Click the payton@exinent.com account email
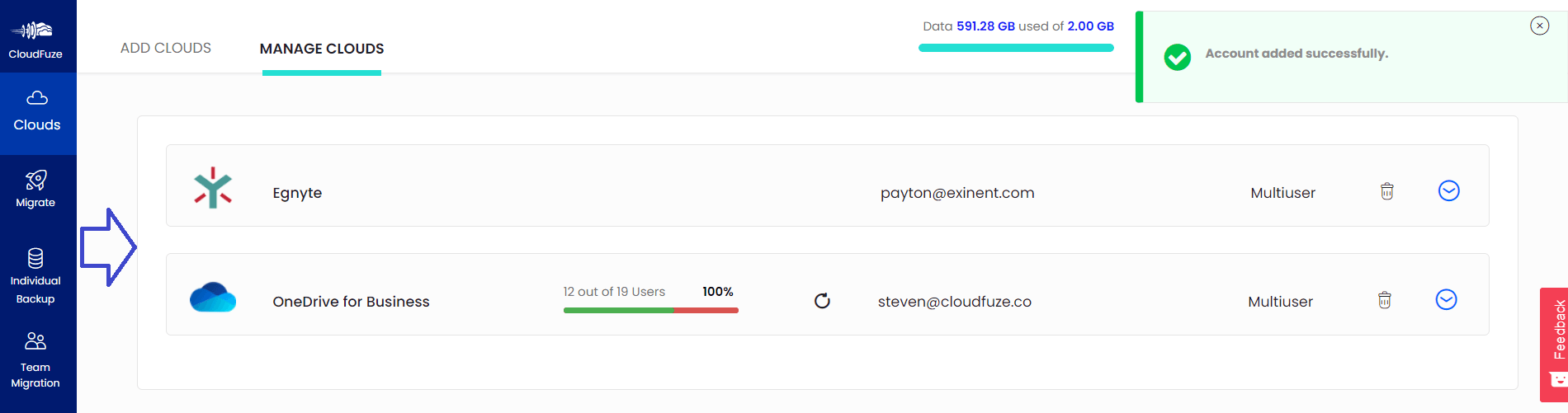Screen dimensions: 1568x413 tap(957, 193)
